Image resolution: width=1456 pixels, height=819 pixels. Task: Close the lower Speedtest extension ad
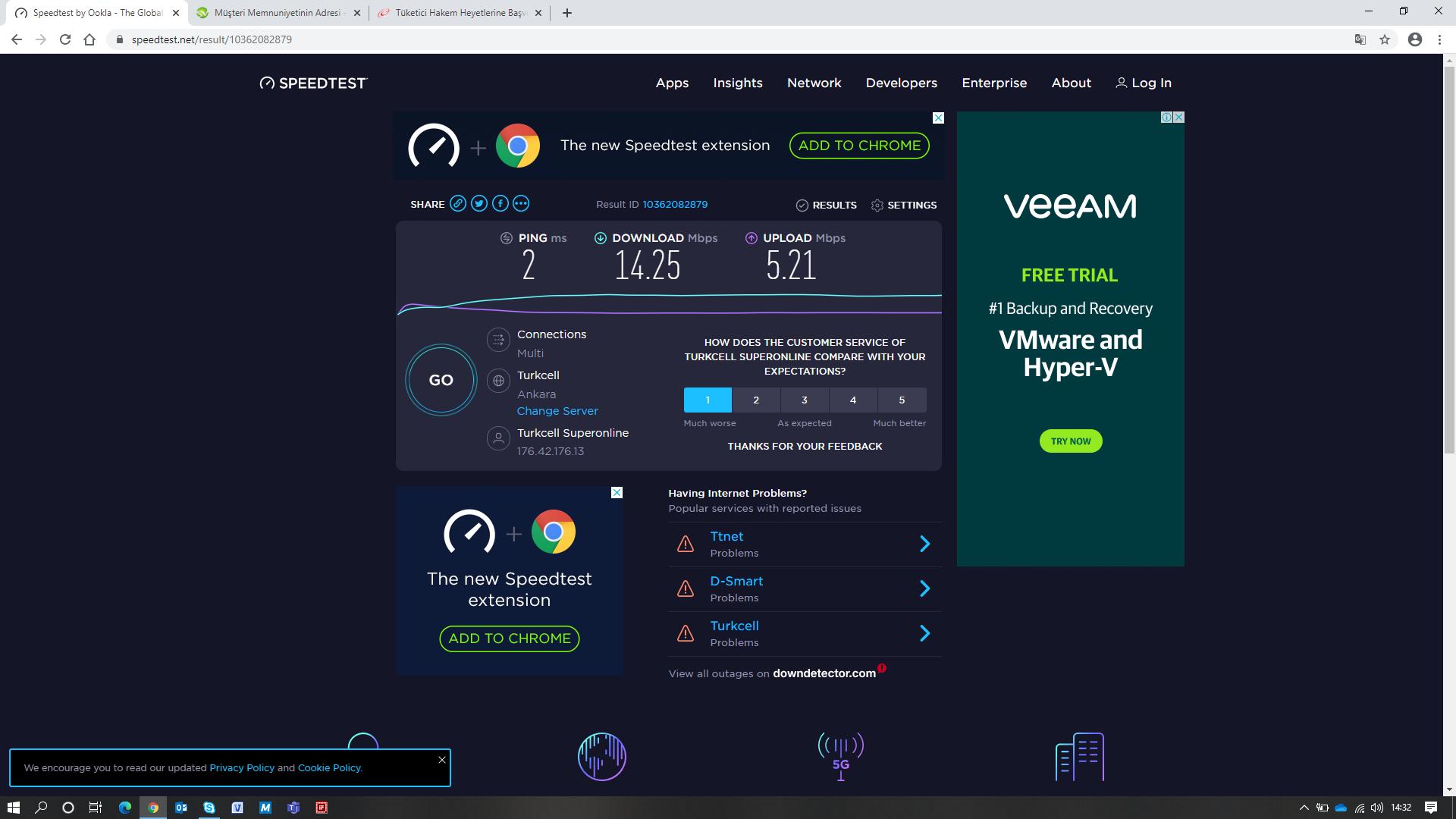pos(617,493)
